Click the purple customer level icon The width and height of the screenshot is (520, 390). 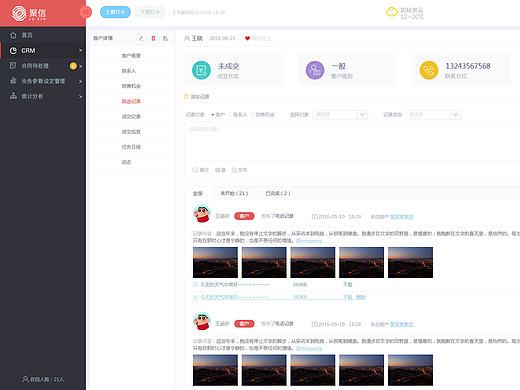[x=315, y=70]
